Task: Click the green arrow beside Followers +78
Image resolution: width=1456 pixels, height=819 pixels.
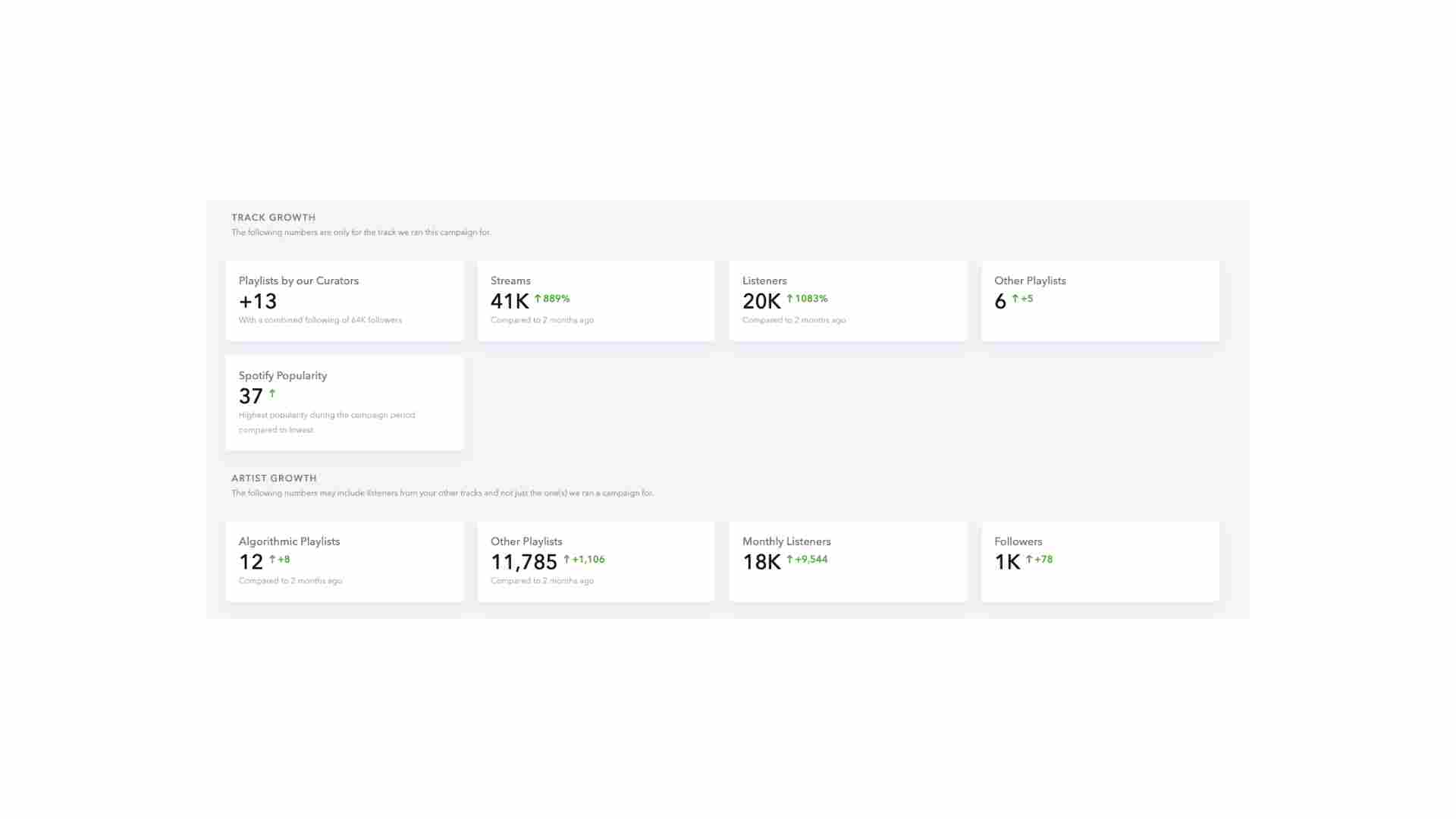Action: 1029,560
